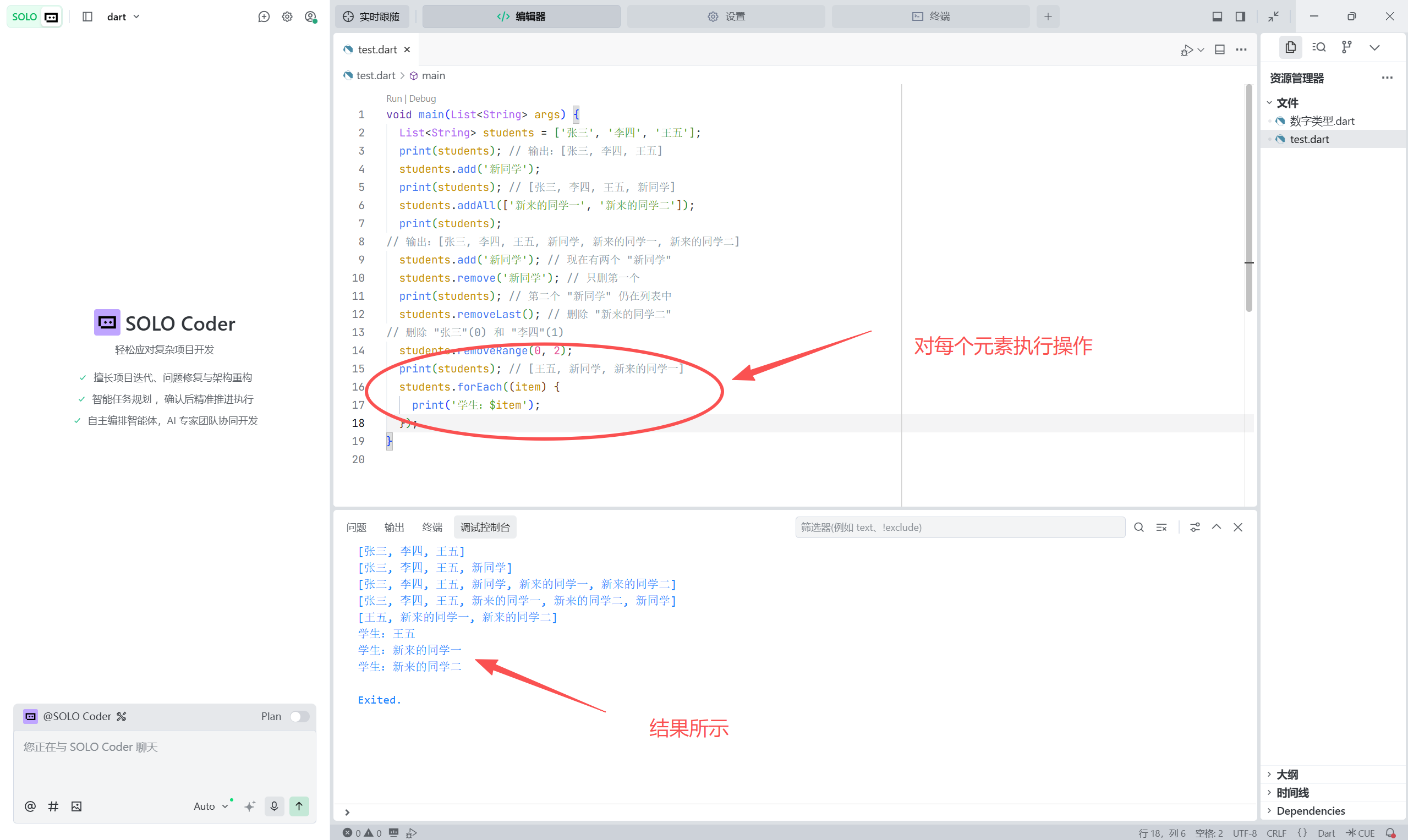1408x840 pixels.
Task: Toggle the bottom panel layout button
Action: pos(1217,17)
